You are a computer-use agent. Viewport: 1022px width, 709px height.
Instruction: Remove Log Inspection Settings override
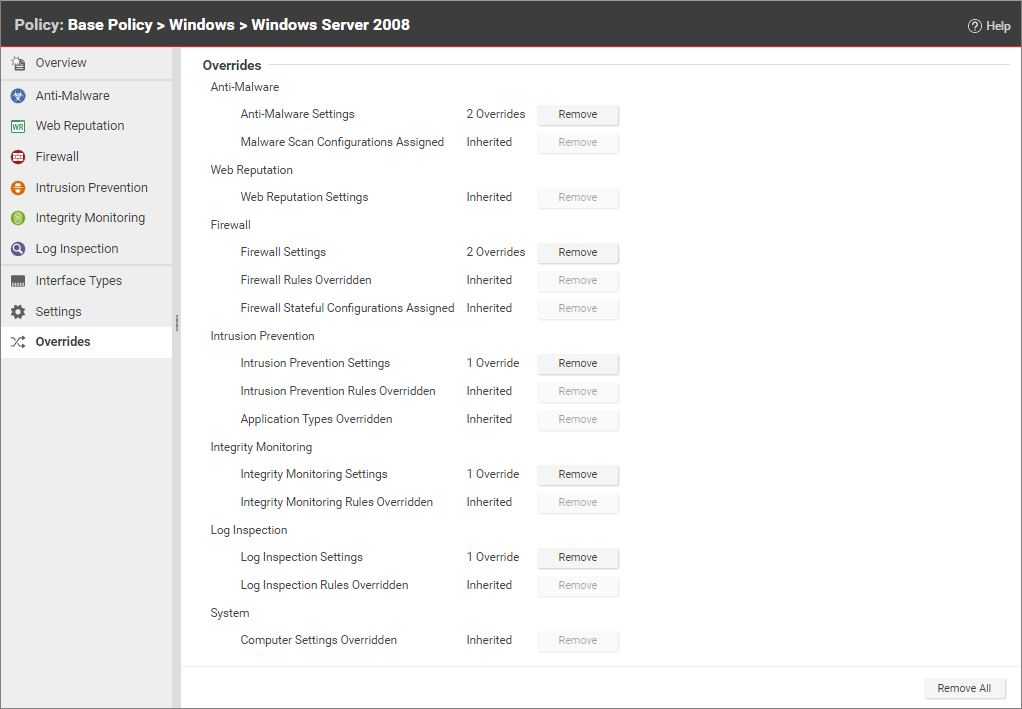[x=578, y=558]
